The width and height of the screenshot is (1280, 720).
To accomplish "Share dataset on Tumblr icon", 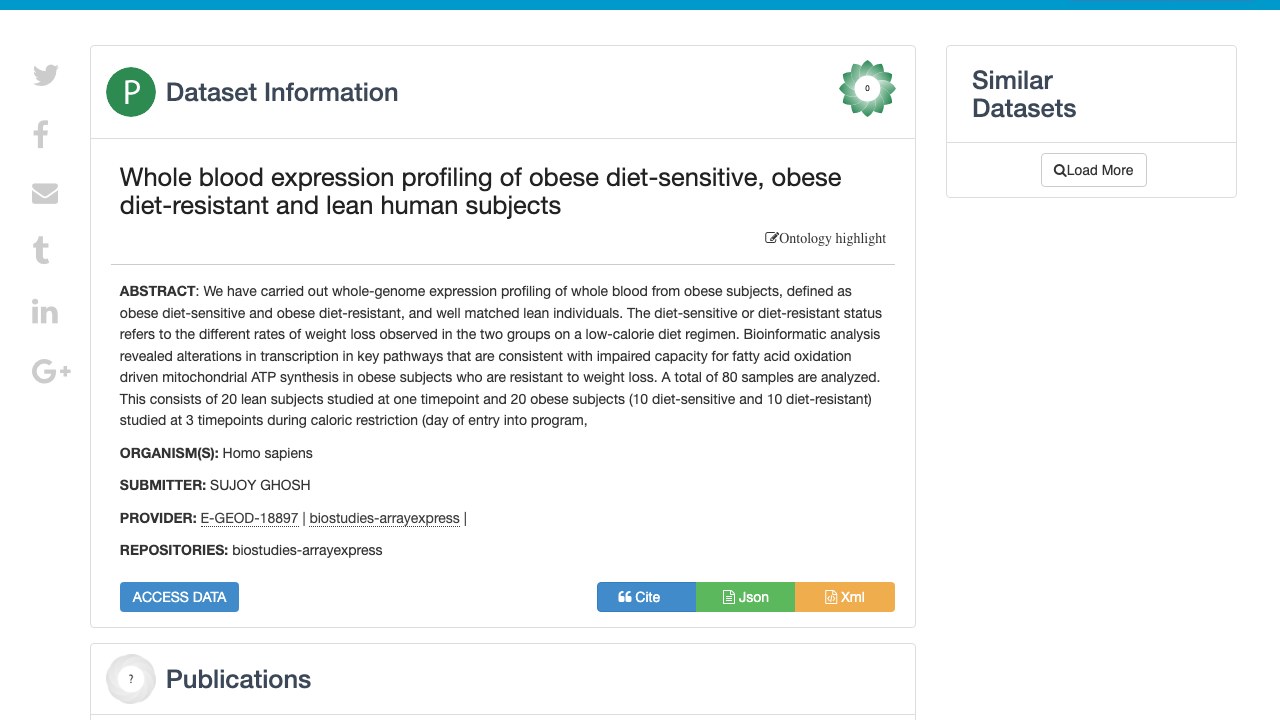I will pos(41,250).
